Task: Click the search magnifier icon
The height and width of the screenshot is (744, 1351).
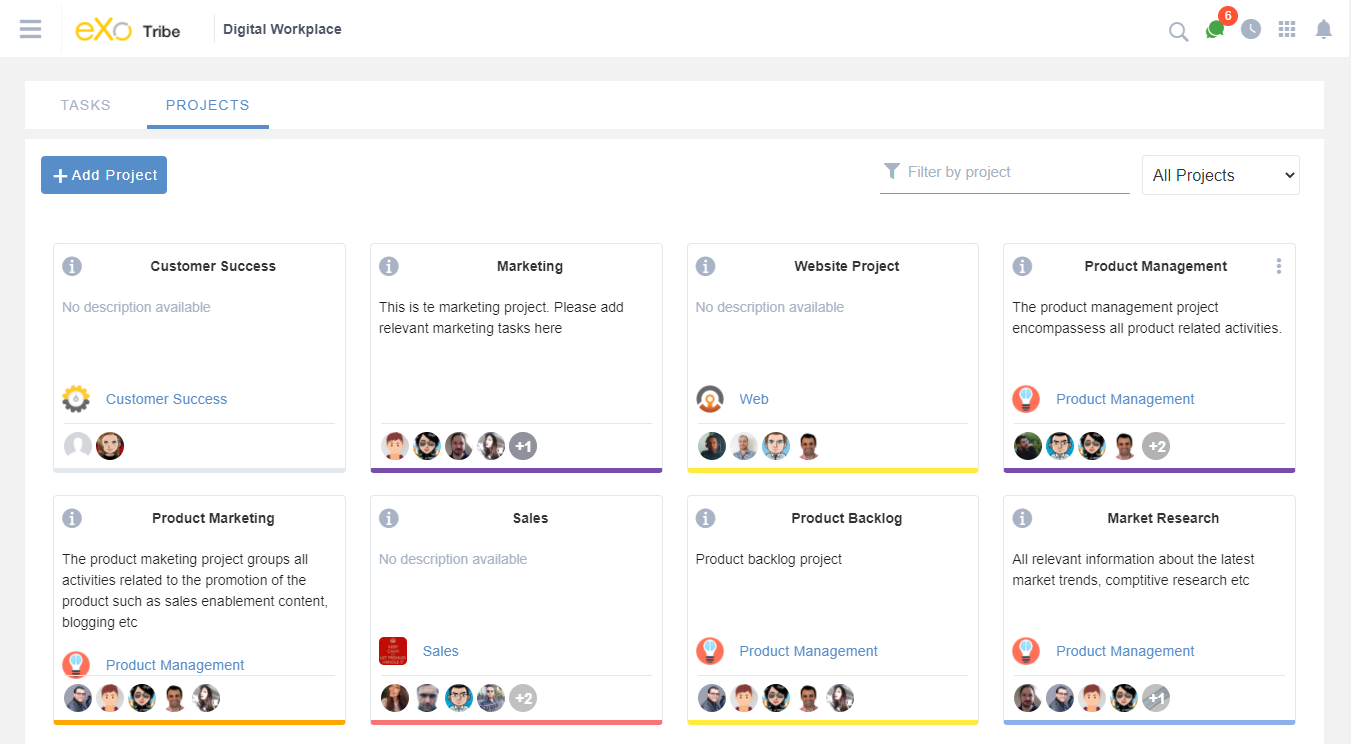Action: [1178, 31]
